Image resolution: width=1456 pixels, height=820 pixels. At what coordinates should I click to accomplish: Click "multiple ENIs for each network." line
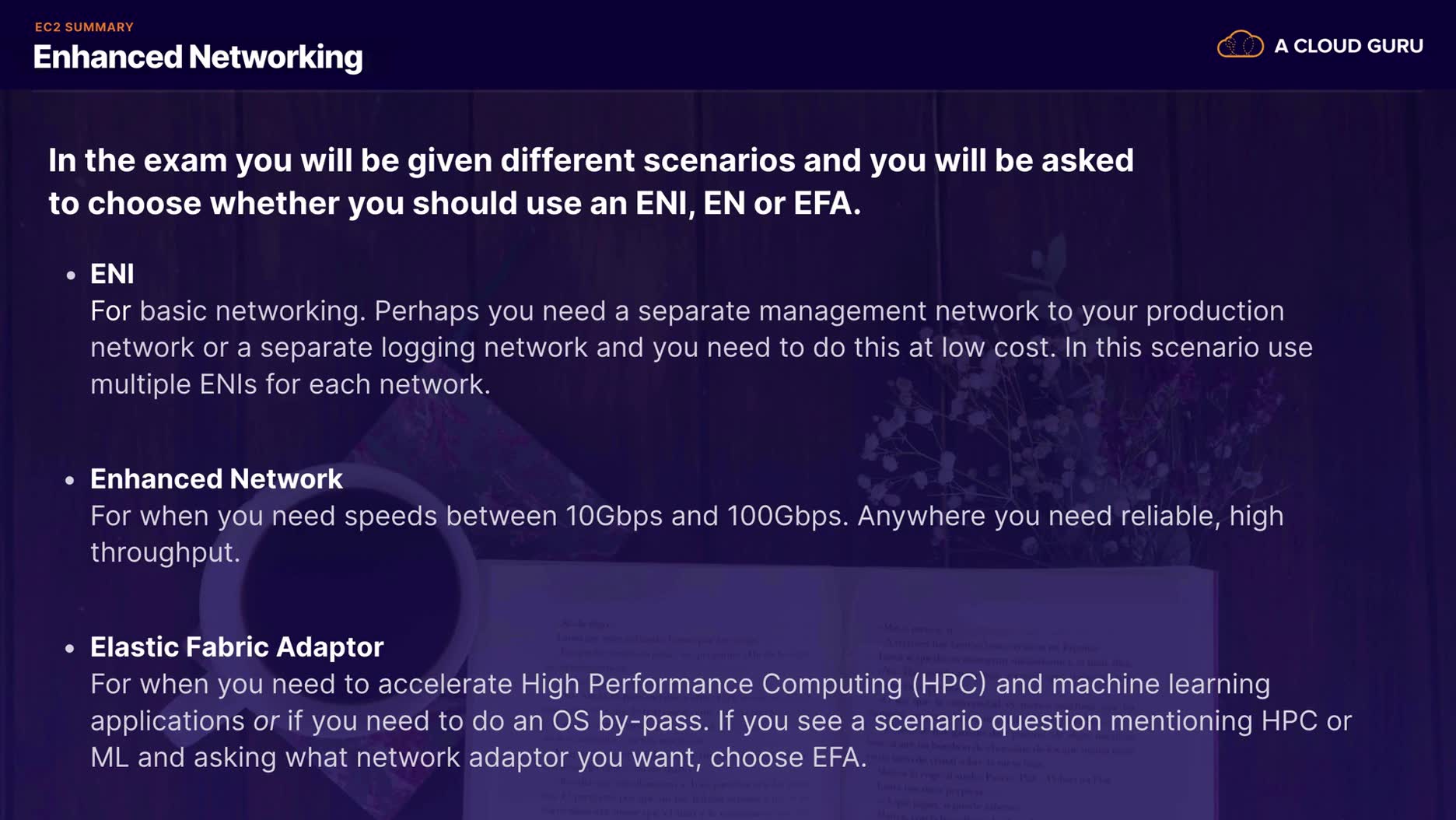(x=290, y=384)
